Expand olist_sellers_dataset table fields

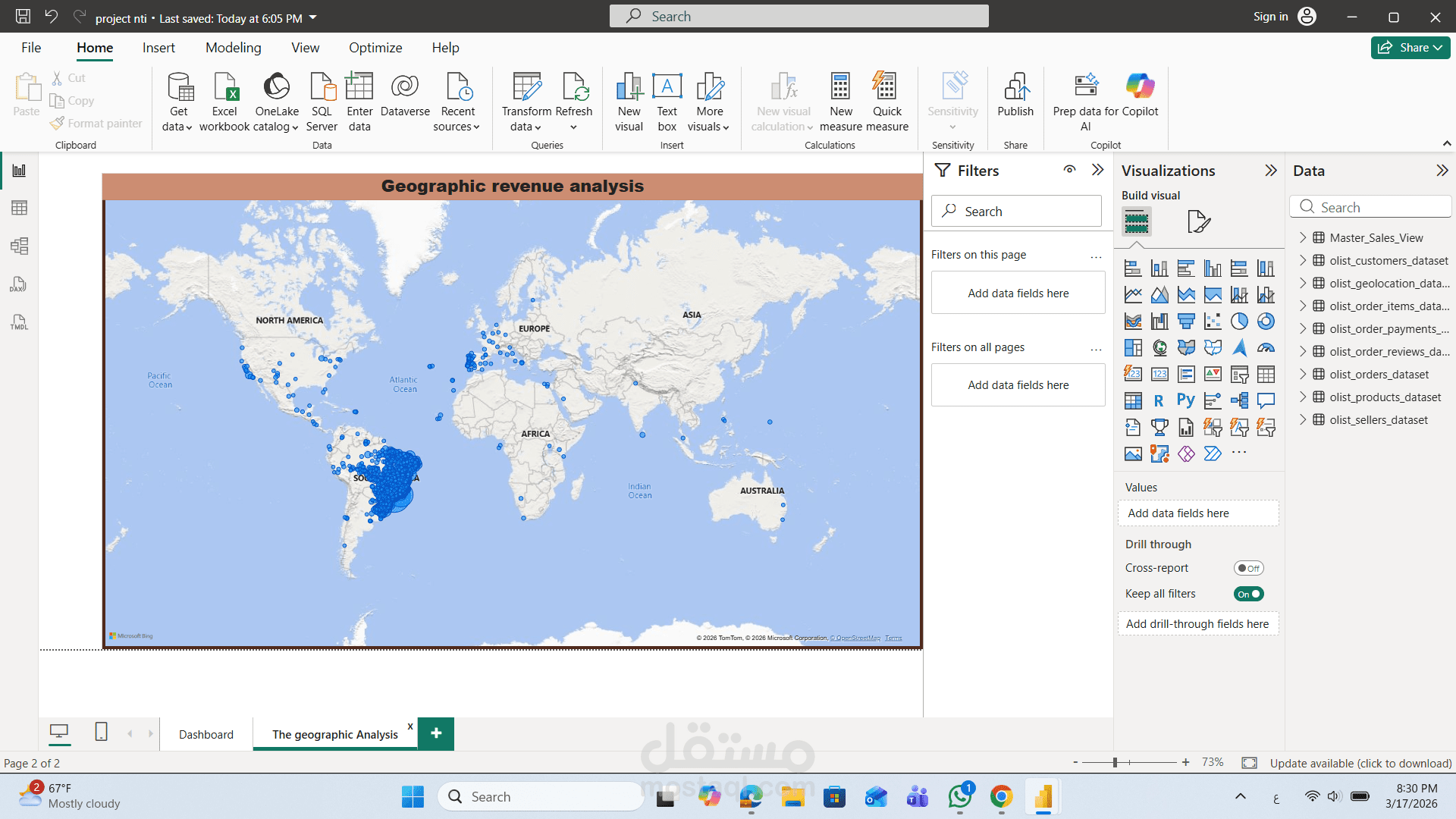[x=1303, y=419]
